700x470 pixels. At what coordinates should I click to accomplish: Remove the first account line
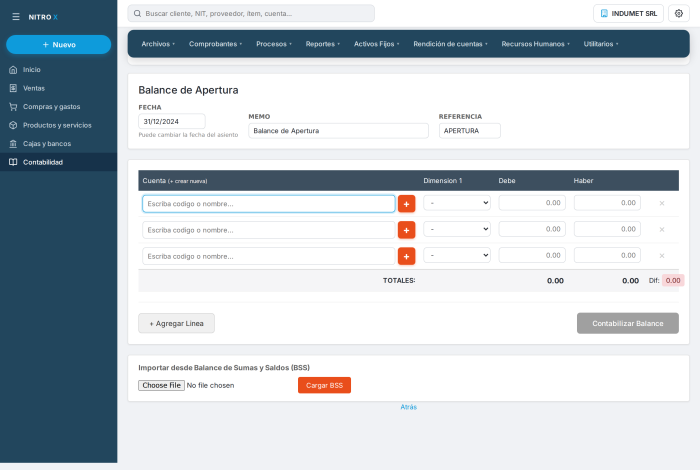click(x=662, y=203)
